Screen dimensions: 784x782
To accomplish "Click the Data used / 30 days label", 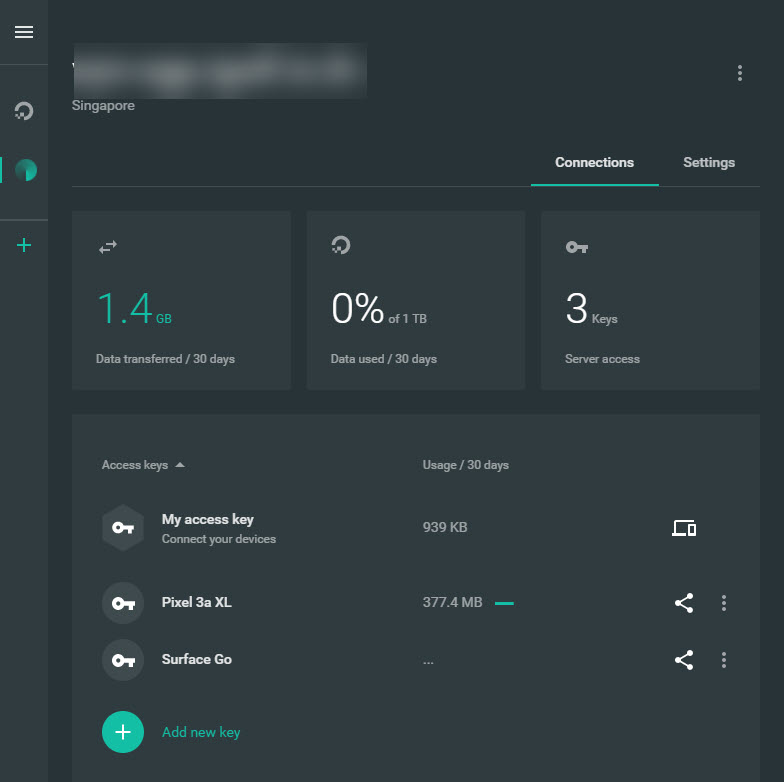I will point(384,359).
